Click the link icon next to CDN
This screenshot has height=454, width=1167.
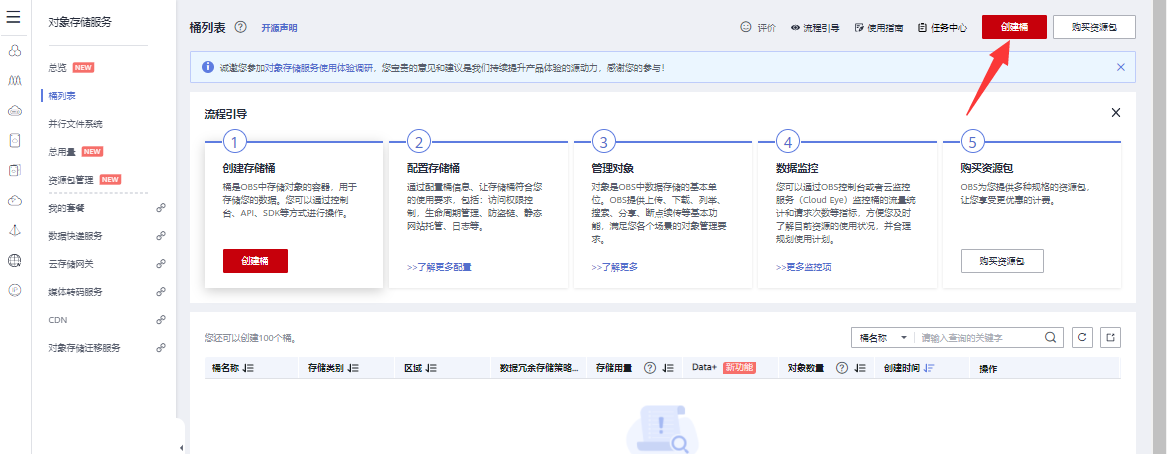[160, 319]
